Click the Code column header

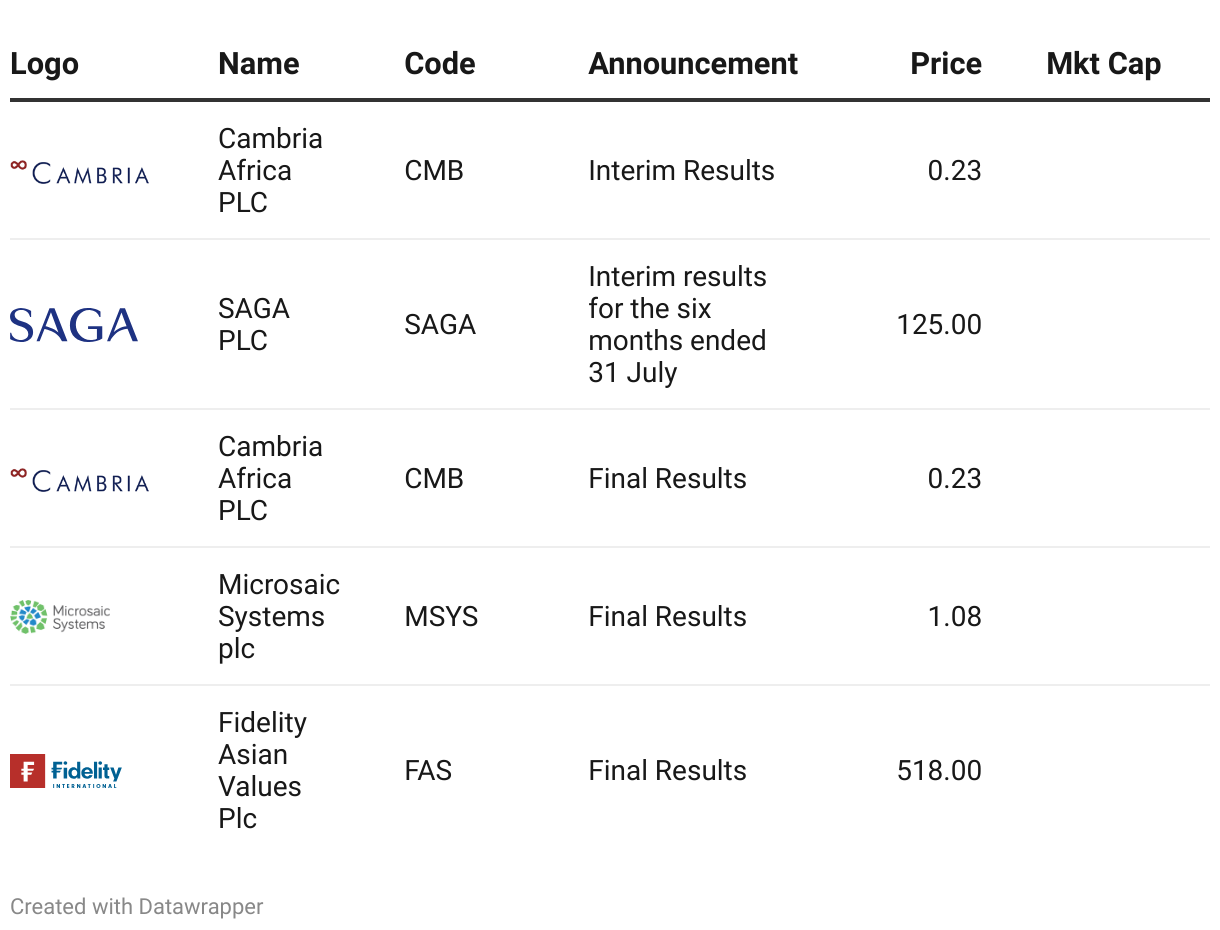click(x=440, y=64)
